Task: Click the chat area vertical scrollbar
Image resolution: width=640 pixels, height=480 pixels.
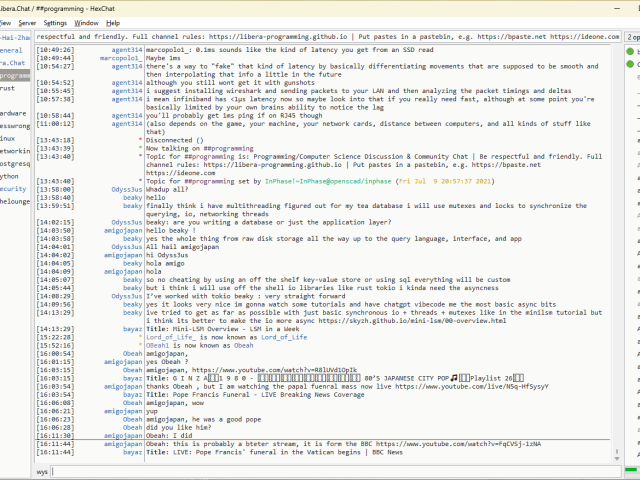Action: coord(617,250)
